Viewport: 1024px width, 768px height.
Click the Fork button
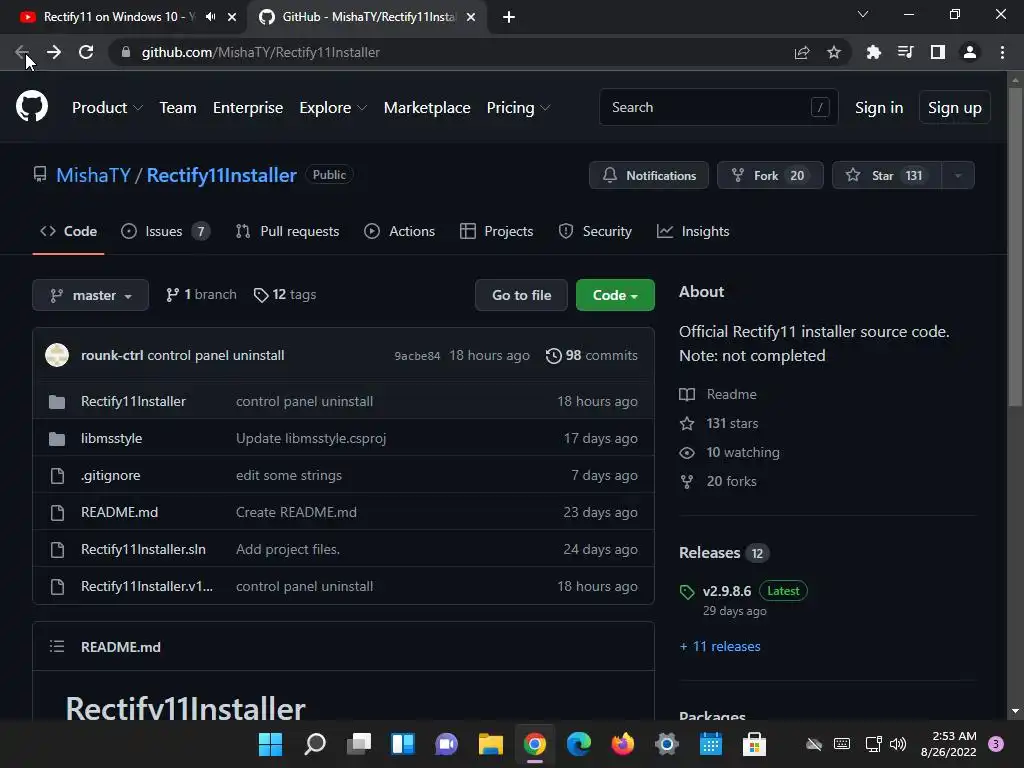pyautogui.click(x=770, y=175)
